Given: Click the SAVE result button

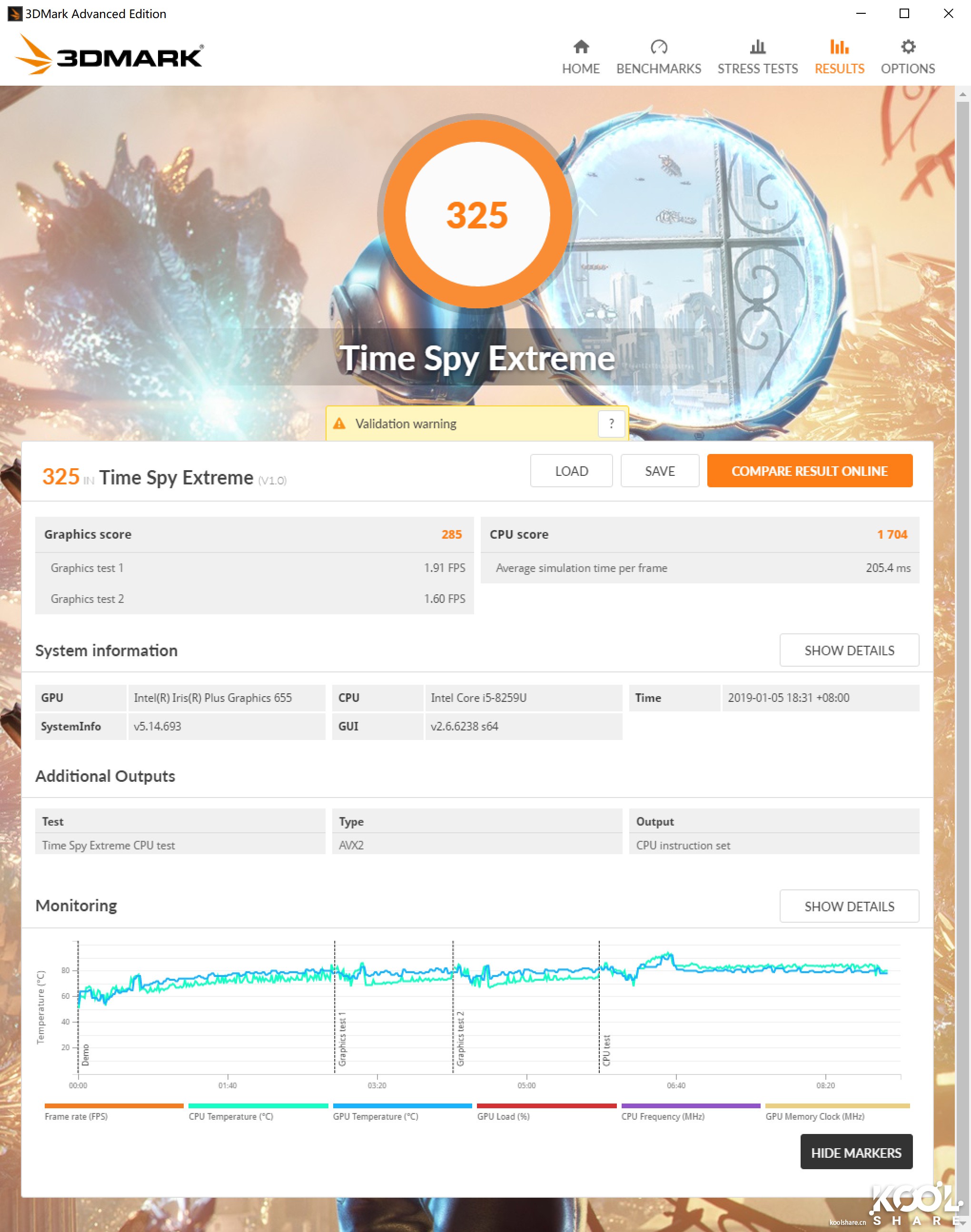Looking at the screenshot, I should pos(659,471).
